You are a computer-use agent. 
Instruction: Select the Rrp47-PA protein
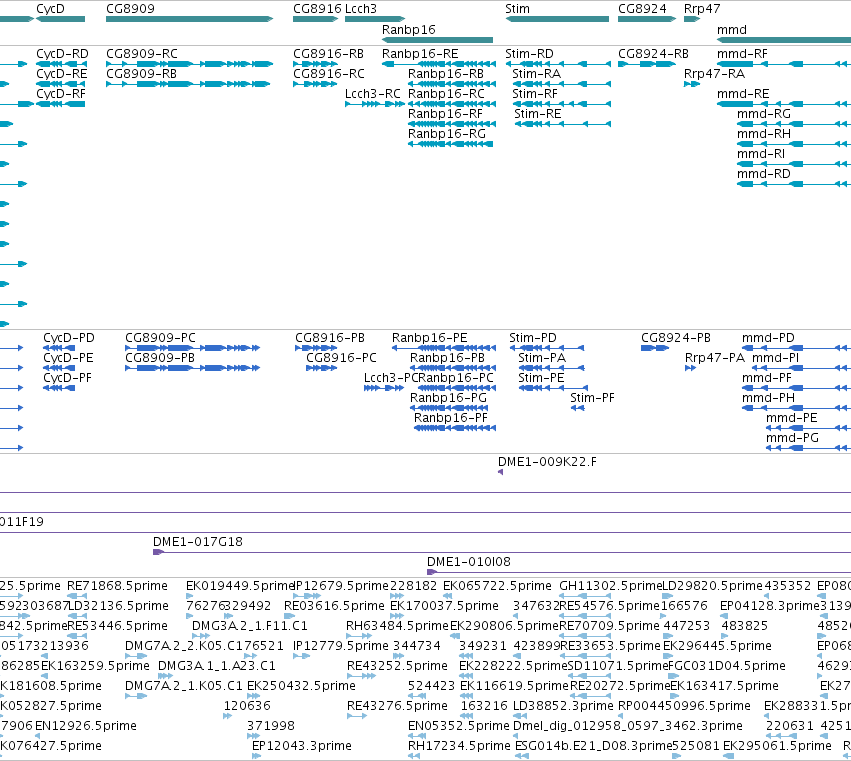click(x=690, y=368)
